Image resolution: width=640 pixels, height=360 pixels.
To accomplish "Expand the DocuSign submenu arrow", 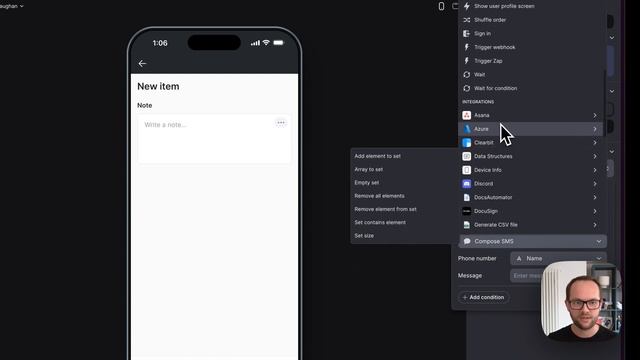I will pyautogui.click(x=595, y=211).
